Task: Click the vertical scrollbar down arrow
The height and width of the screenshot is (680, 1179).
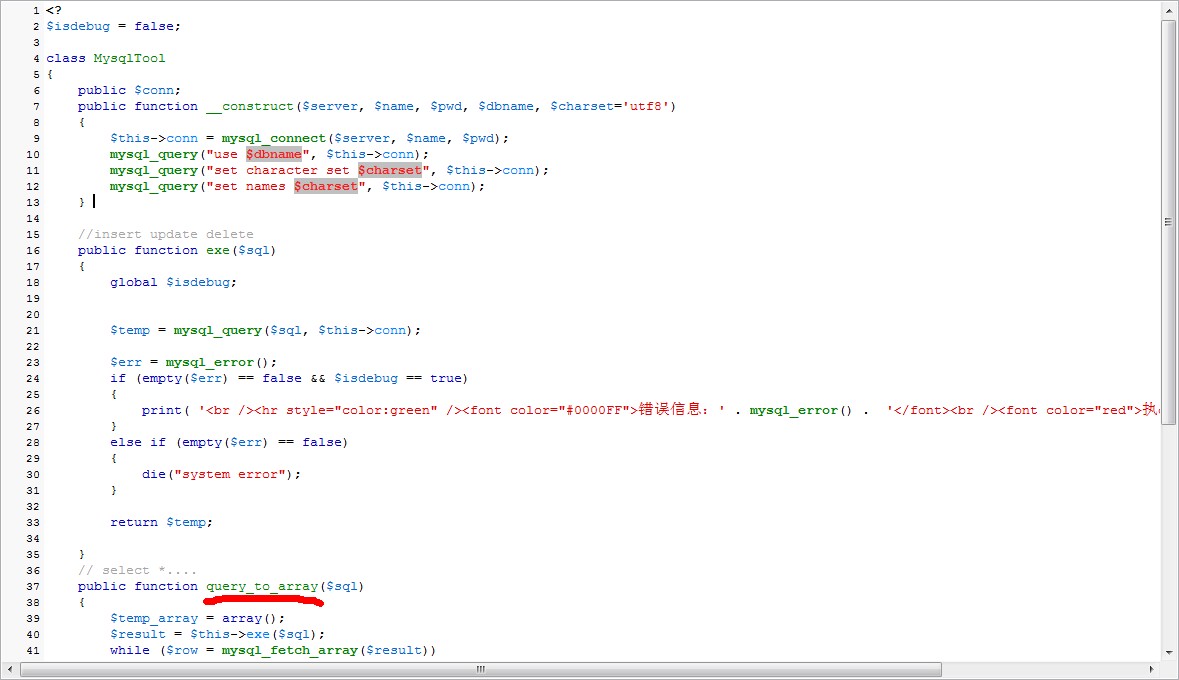Action: point(1168,652)
